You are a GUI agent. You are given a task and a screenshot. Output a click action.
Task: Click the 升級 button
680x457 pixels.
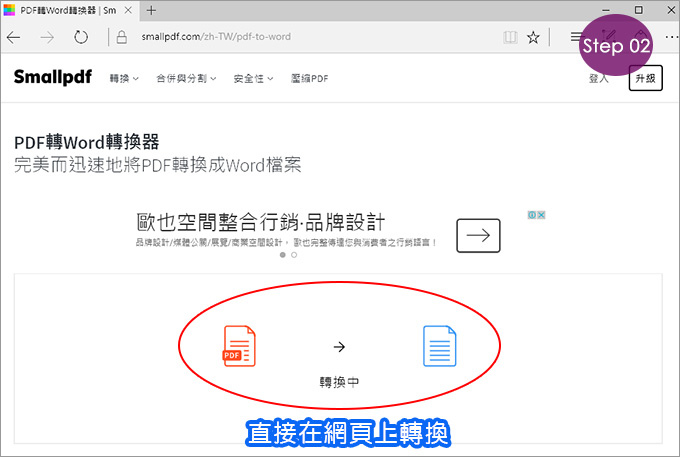pos(645,78)
